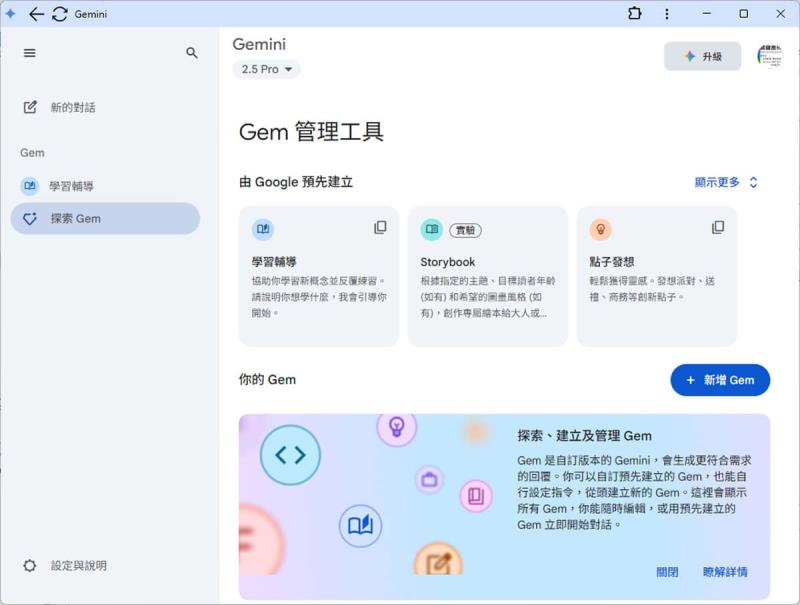Click the Gemini sparkle app icon
Viewport: 800px width, 605px height.
[x=10, y=14]
